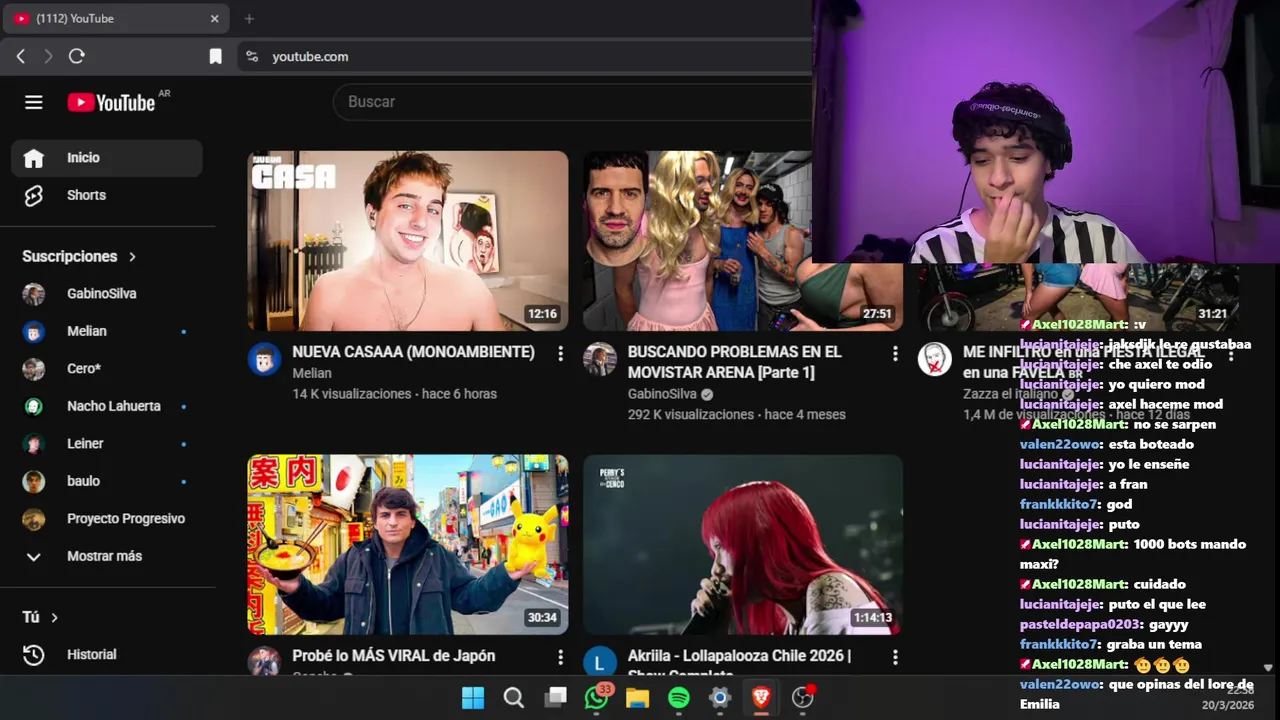The width and height of the screenshot is (1280, 720).
Task: Go back with browser back arrow
Action: click(21, 57)
